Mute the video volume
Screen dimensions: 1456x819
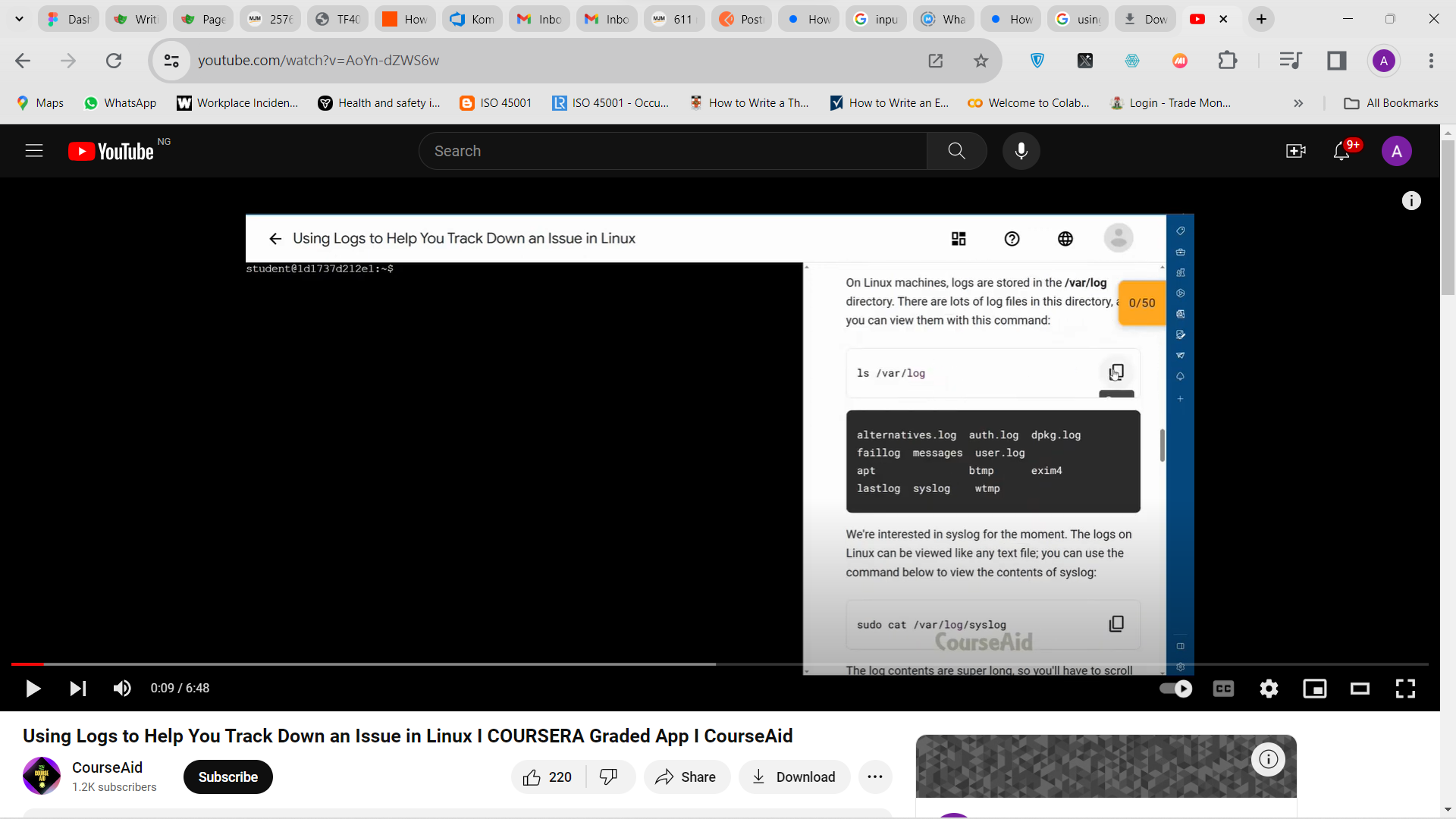[121, 689]
